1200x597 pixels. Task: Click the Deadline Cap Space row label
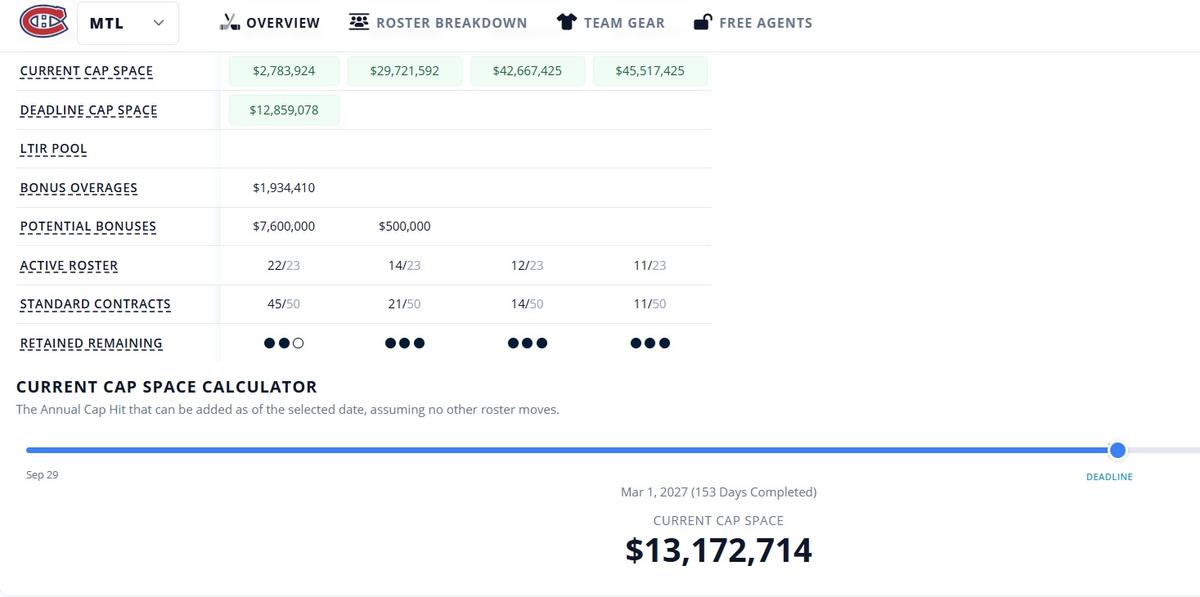pos(88,111)
